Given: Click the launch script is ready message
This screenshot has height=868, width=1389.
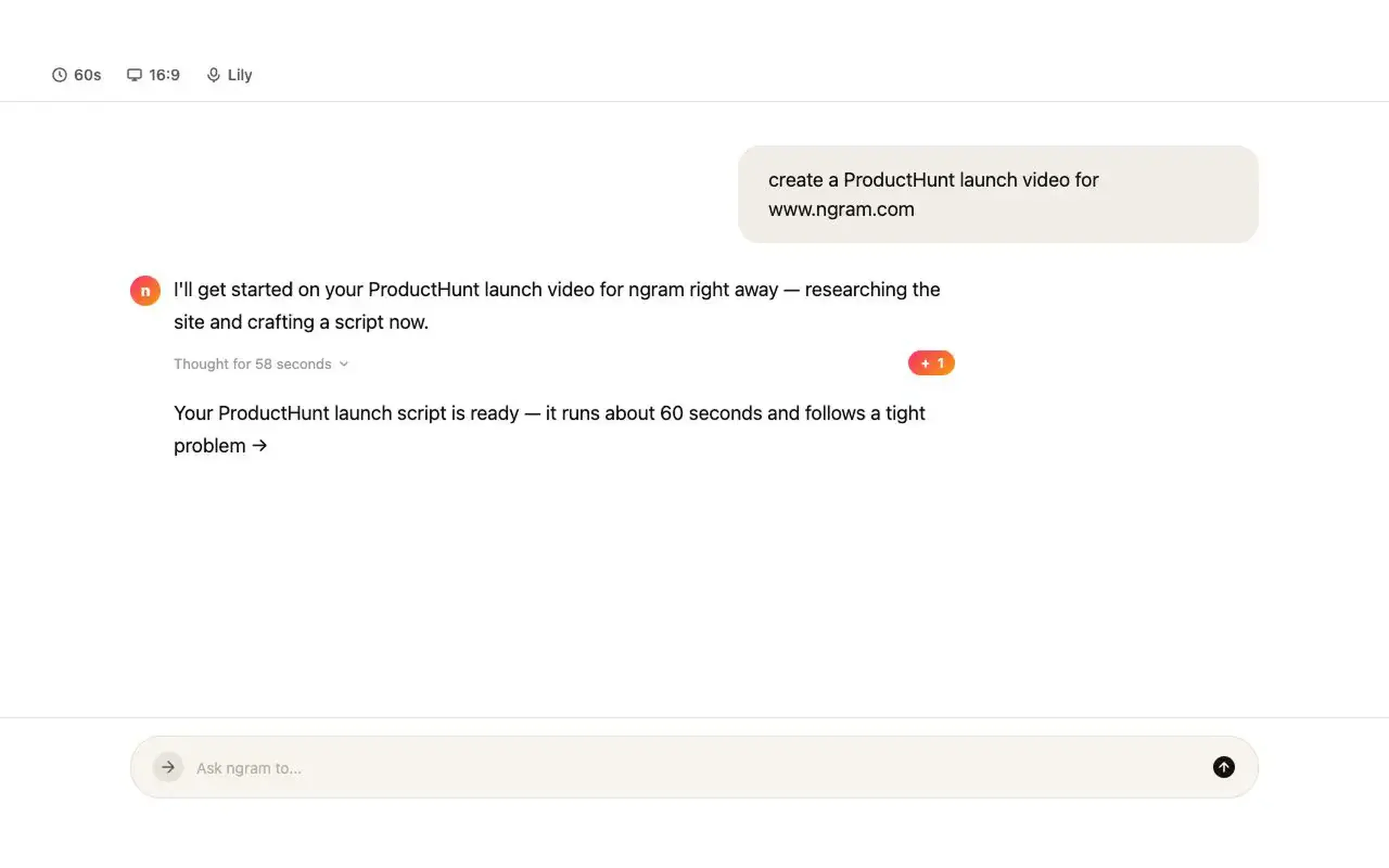Looking at the screenshot, I should (549, 430).
